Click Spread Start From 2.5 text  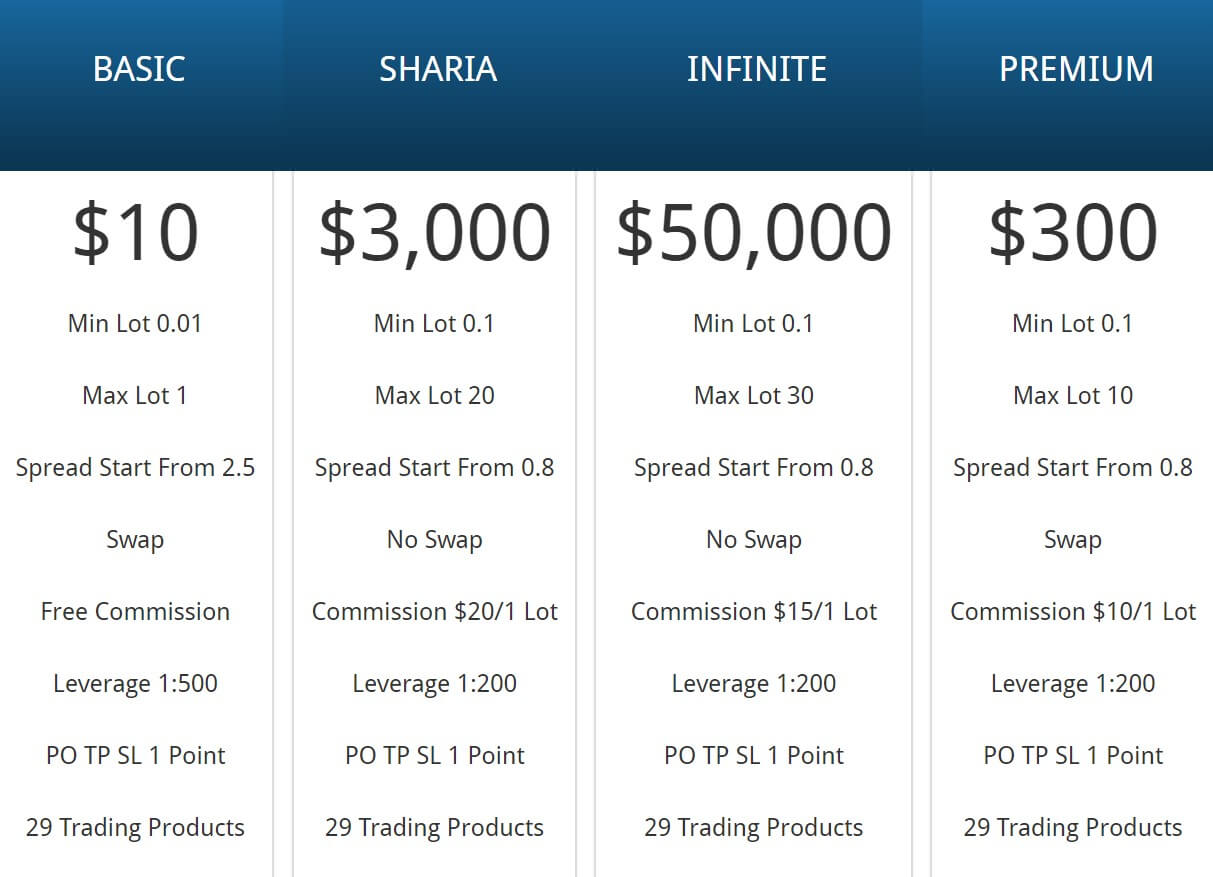(135, 468)
